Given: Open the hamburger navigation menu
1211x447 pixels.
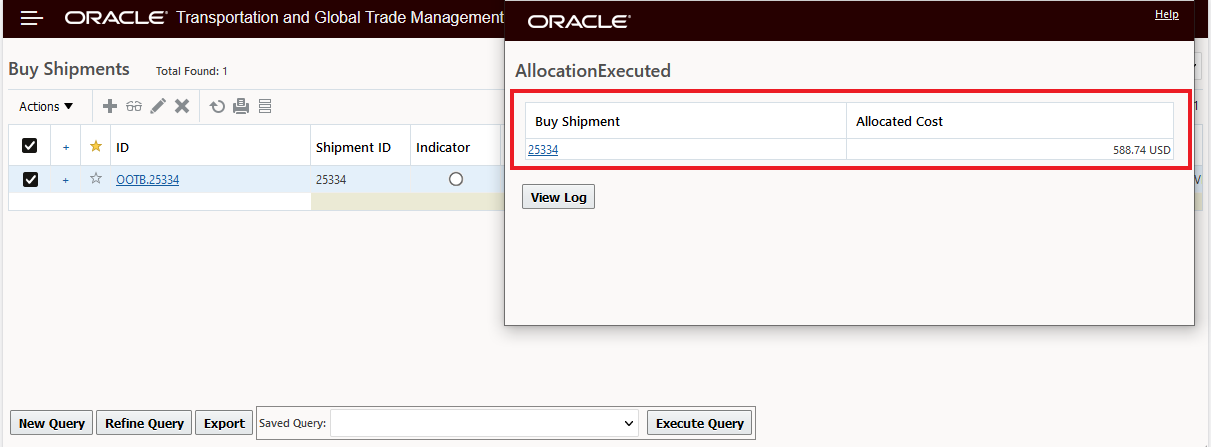Looking at the screenshot, I should tap(32, 18).
